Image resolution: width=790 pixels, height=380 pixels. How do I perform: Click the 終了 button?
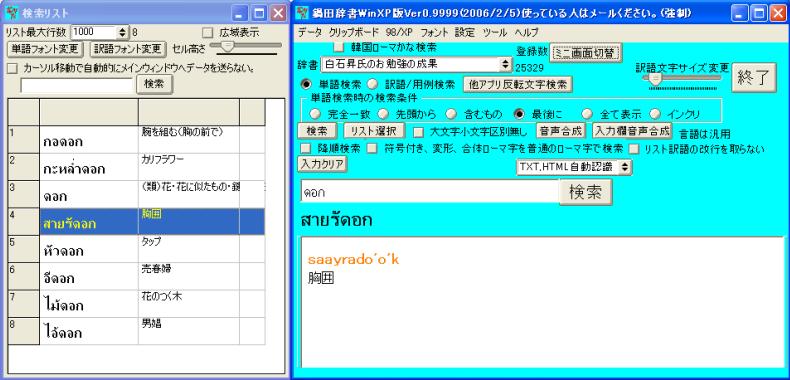click(x=754, y=77)
